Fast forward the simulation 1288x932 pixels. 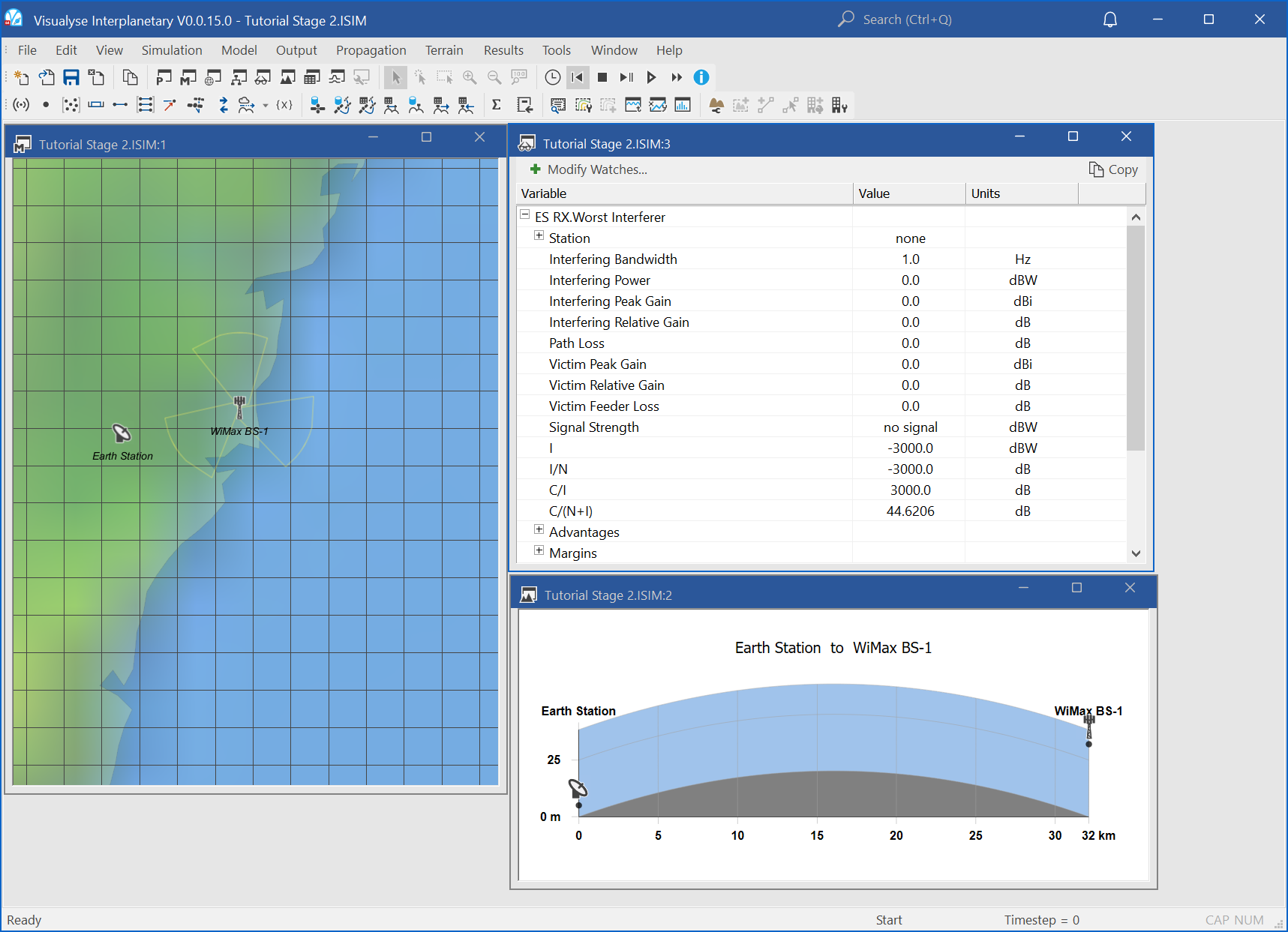click(677, 77)
